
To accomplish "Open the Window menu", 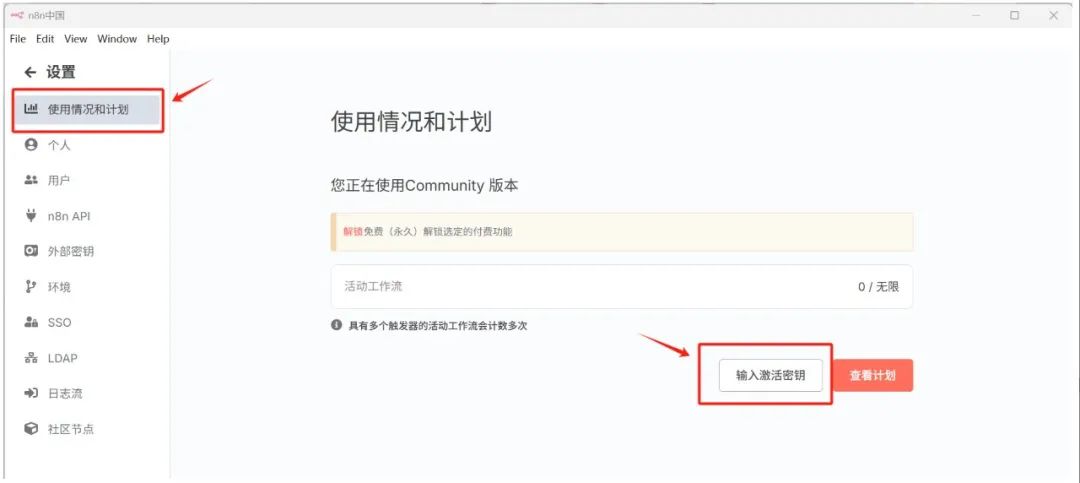I will pyautogui.click(x=117, y=39).
